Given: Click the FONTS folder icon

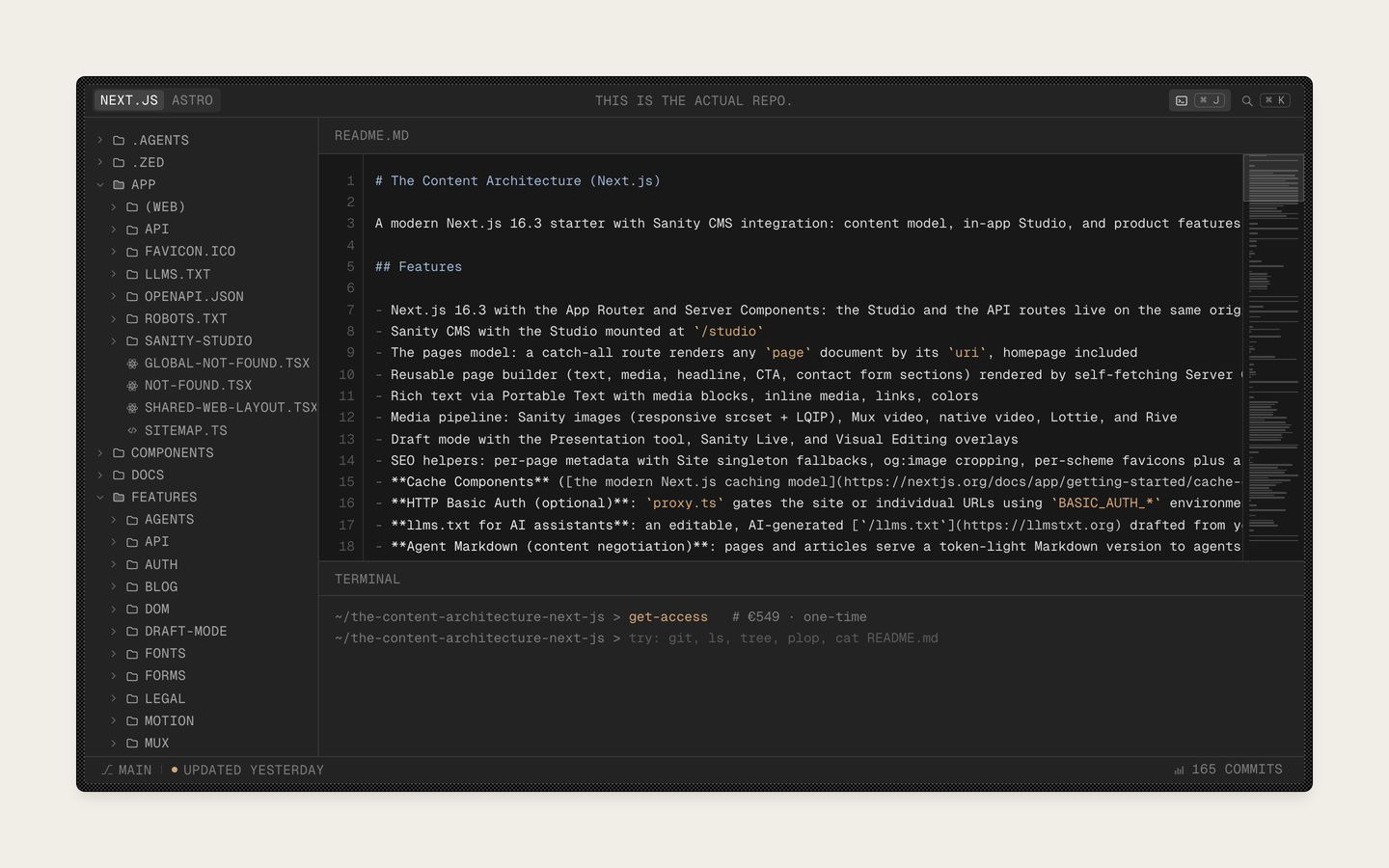Looking at the screenshot, I should click(x=132, y=653).
